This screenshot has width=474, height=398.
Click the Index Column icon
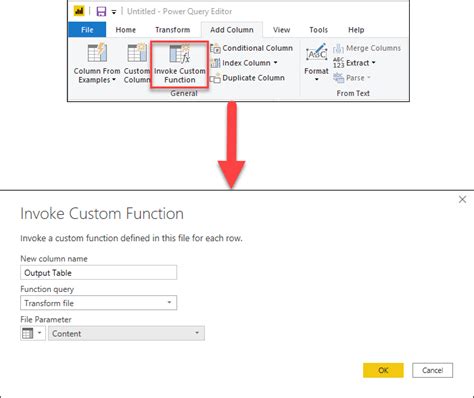coord(215,63)
